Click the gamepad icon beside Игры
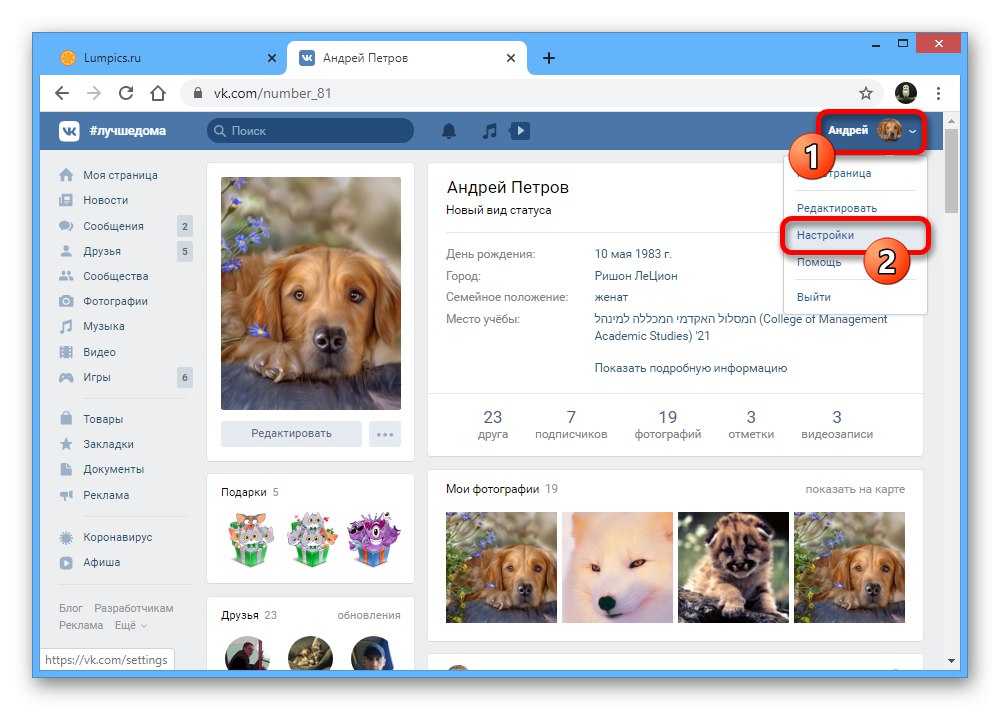Screen dimensions: 1000x710 tap(66, 378)
